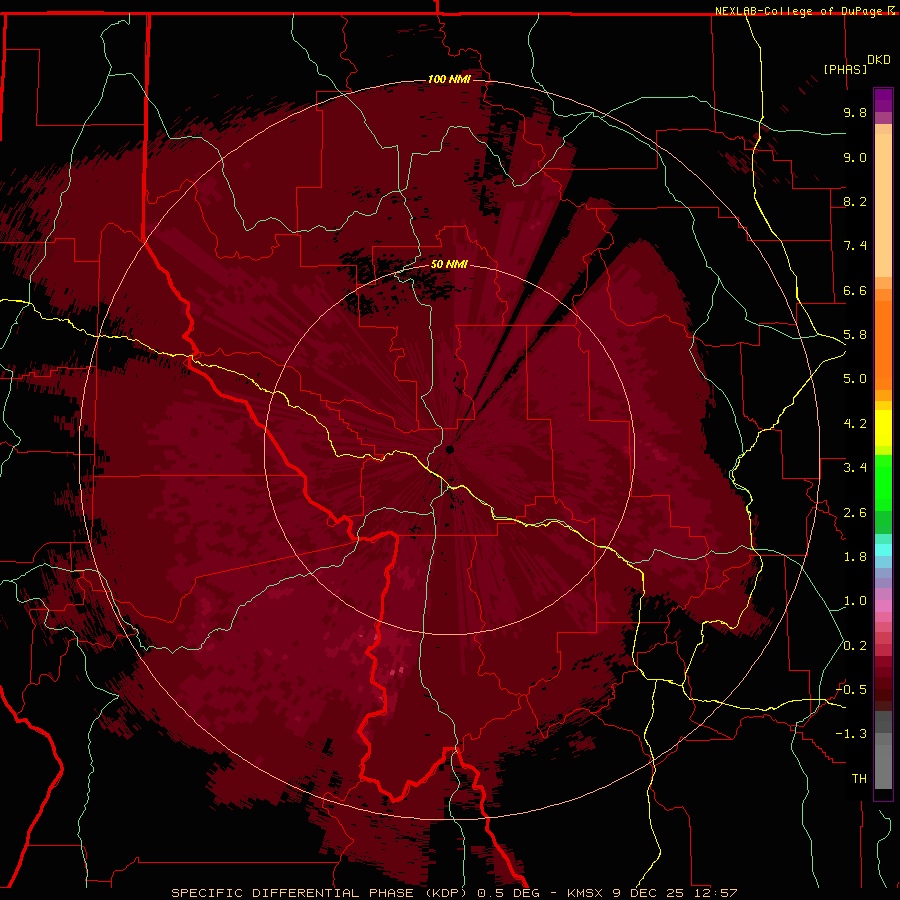The height and width of the screenshot is (900, 900).
Task: Click the 7.4 value on the scale
Action: pos(855,246)
